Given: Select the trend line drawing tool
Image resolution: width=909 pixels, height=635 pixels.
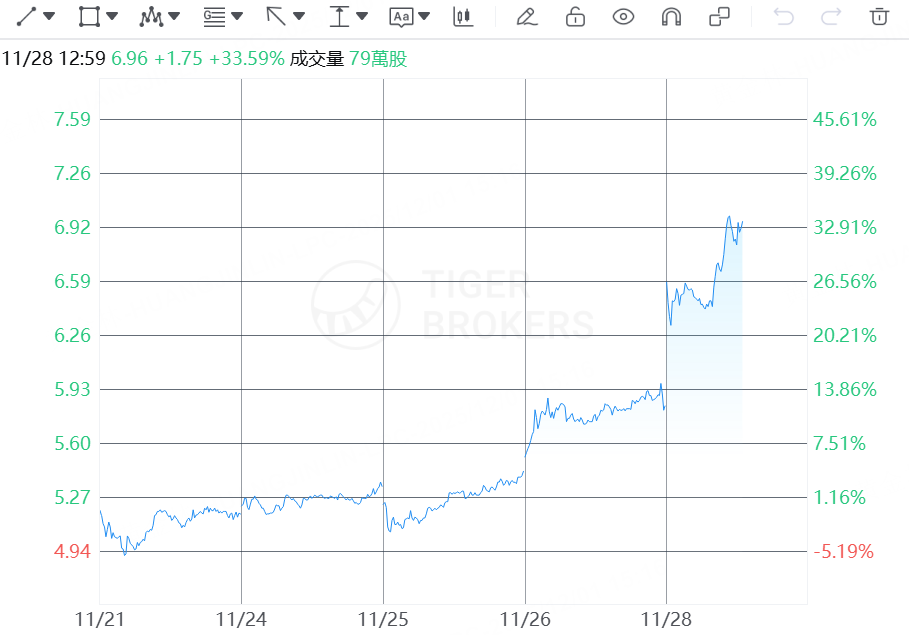Looking at the screenshot, I should 27,16.
